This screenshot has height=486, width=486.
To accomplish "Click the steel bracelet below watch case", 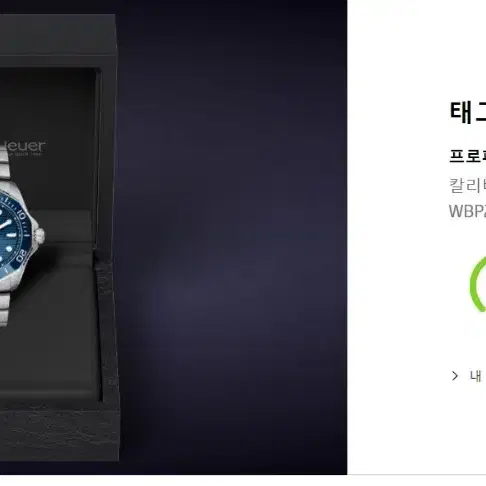I will click(x=5, y=308).
